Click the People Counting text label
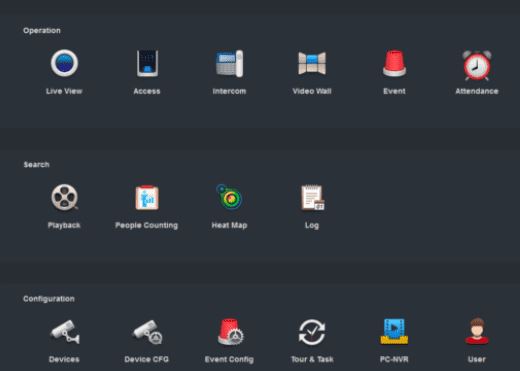Image resolution: width=520 pixels, height=371 pixels. (x=147, y=225)
